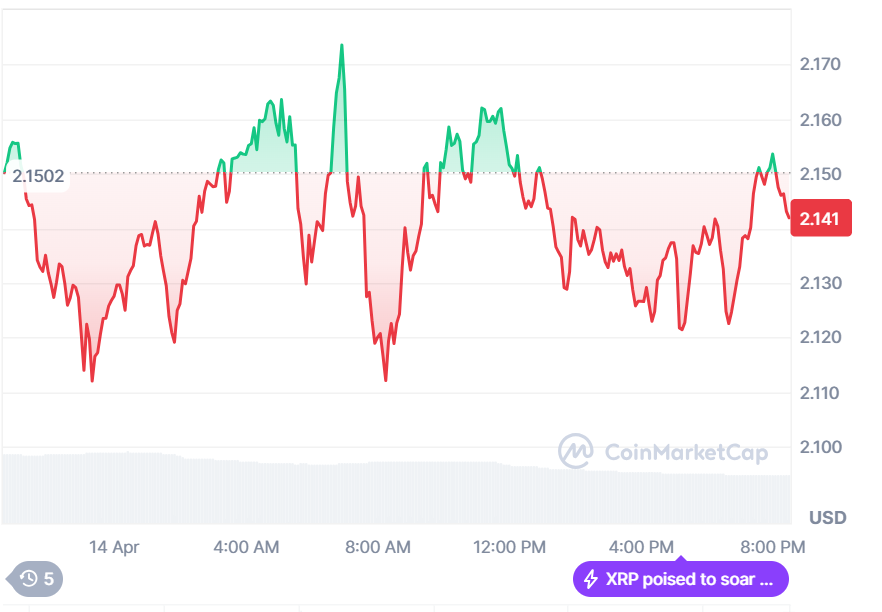
Task: Click the lightning bolt icon on XRP tag
Action: [x=591, y=579]
